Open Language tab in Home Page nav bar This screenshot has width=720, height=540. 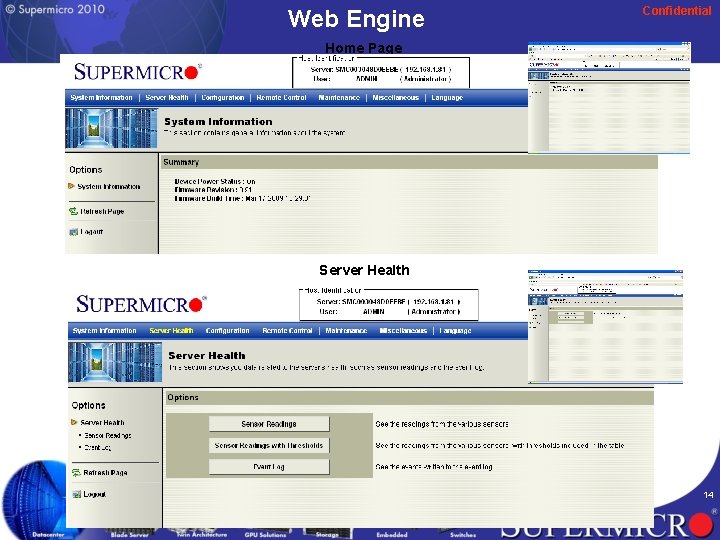(x=447, y=98)
